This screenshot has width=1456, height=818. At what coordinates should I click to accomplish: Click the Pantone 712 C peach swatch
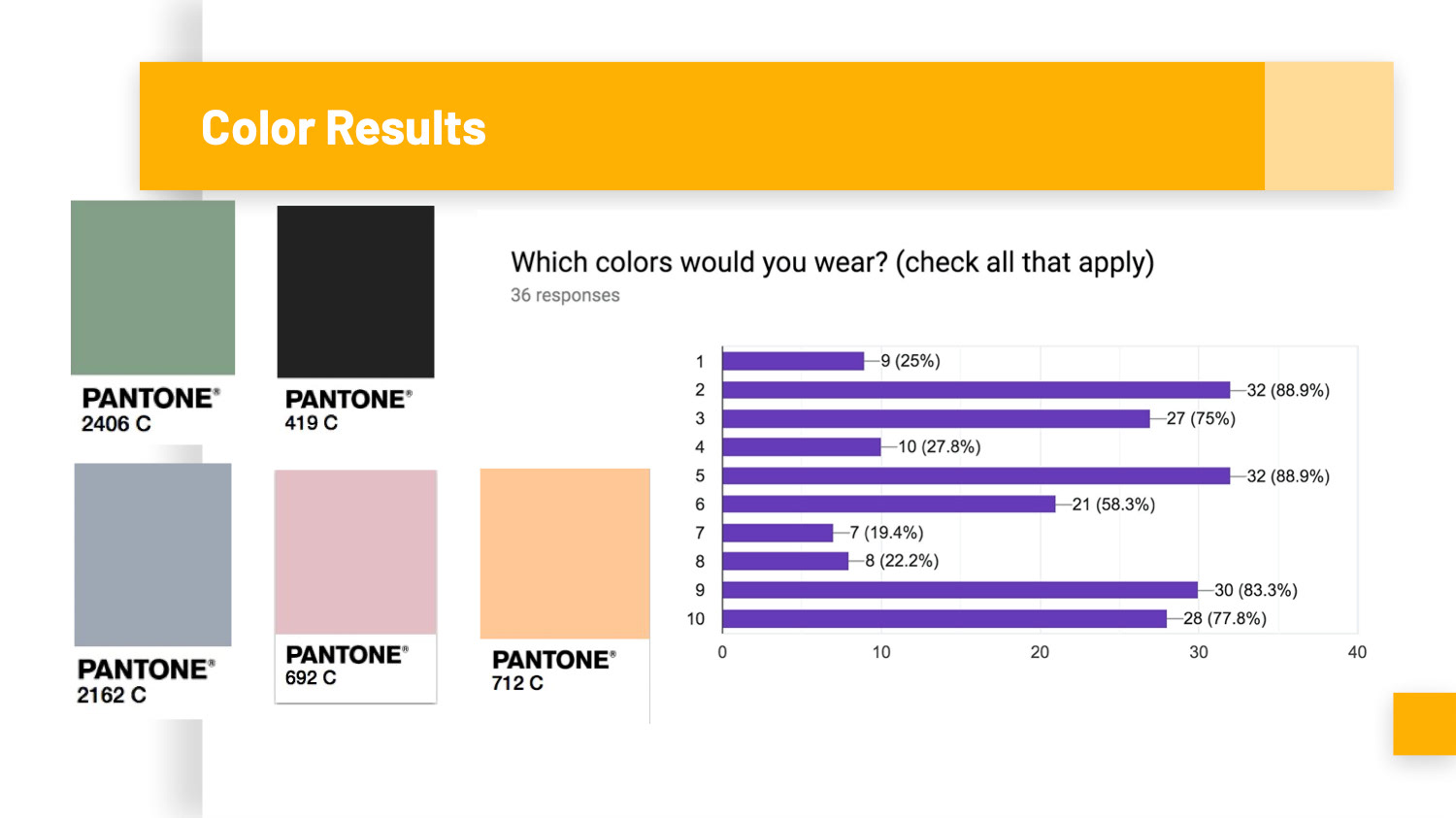pyautogui.click(x=565, y=553)
